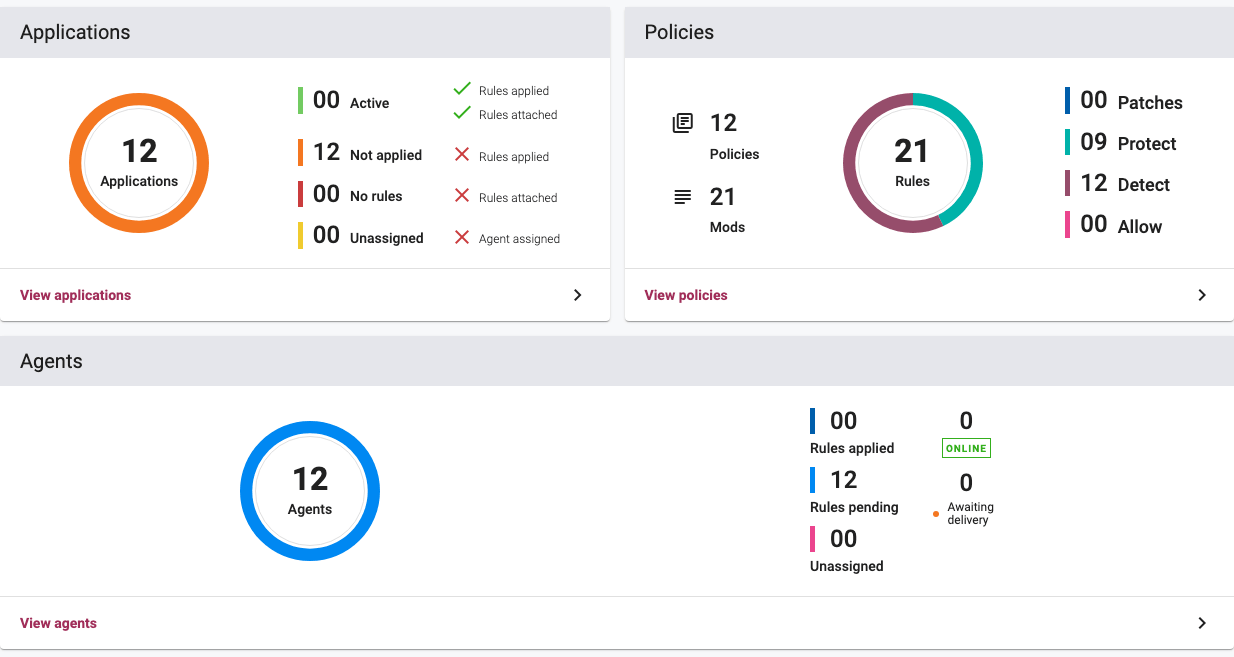This screenshot has height=657, width=1234.
Task: Click the chevron arrow beside View agents
Action: (1202, 623)
